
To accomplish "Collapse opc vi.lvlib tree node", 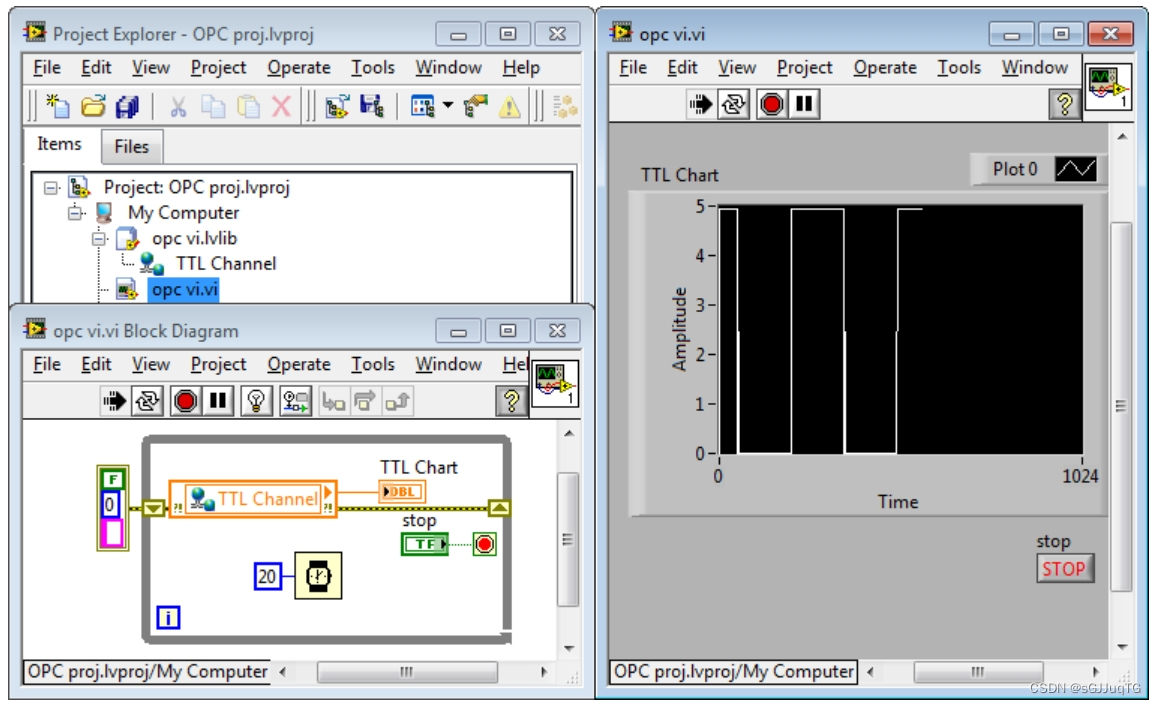I will pyautogui.click(x=99, y=239).
